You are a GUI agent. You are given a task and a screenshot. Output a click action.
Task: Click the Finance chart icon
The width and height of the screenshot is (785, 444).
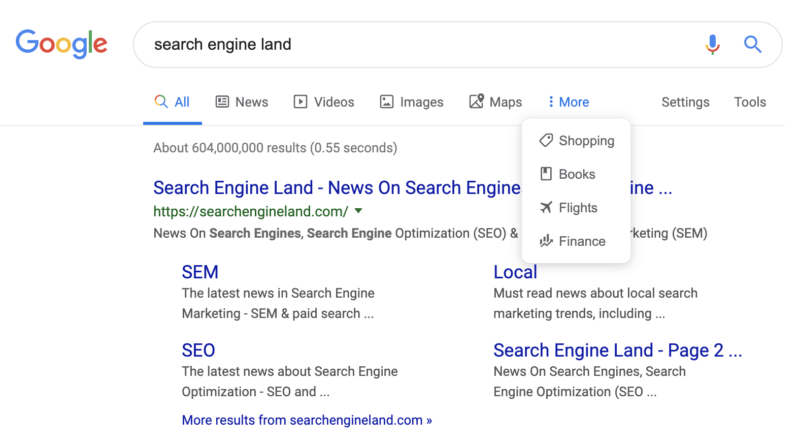(546, 241)
